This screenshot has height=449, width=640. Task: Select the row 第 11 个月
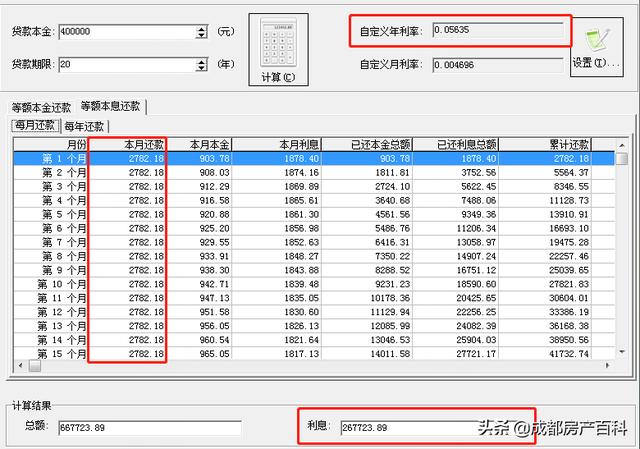314,298
